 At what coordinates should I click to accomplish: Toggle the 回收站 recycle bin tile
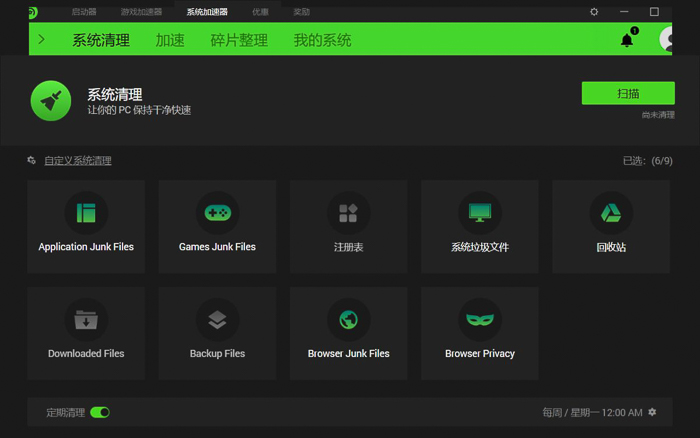click(611, 227)
